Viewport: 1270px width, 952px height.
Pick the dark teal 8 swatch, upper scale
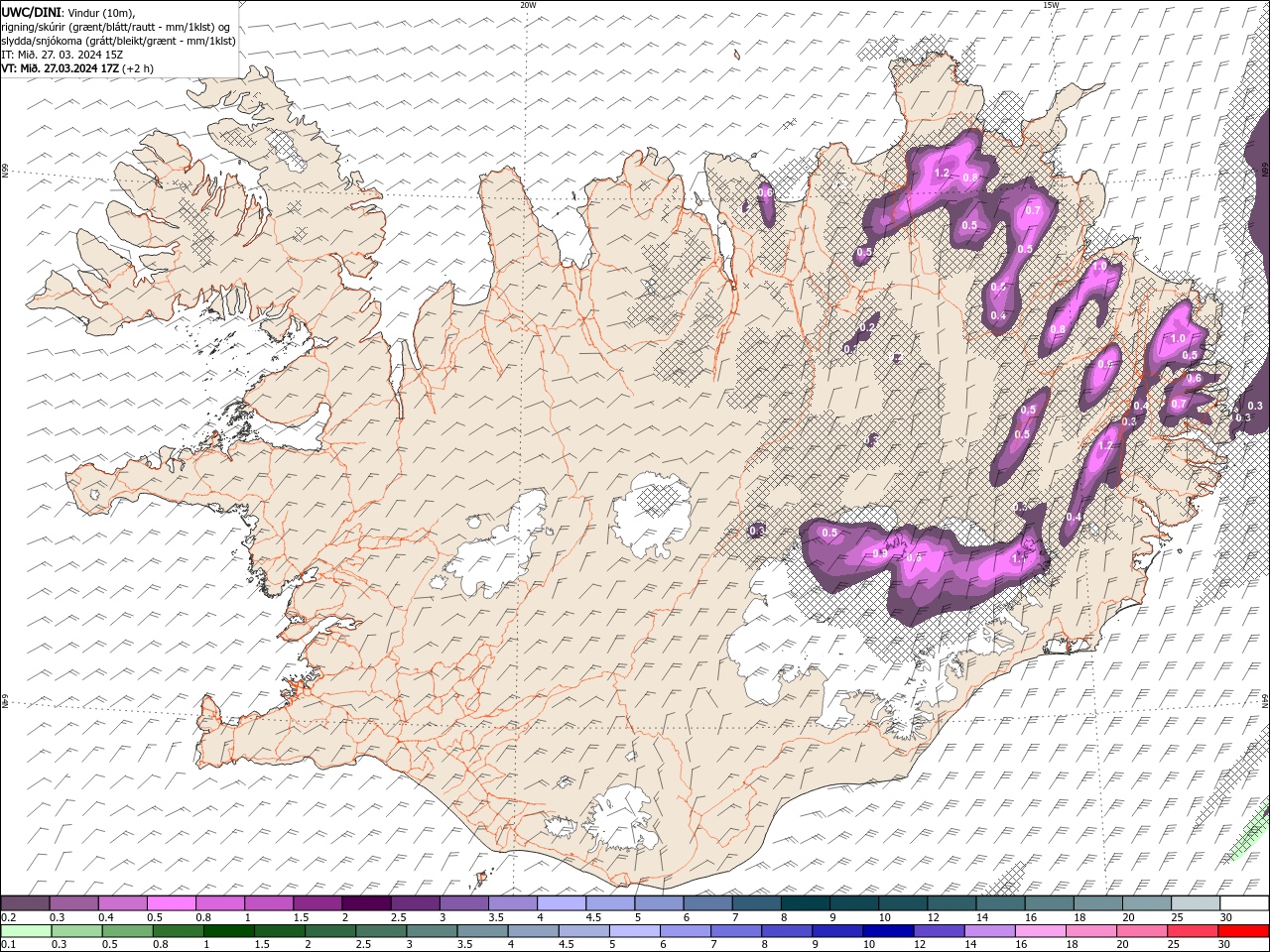[805, 903]
